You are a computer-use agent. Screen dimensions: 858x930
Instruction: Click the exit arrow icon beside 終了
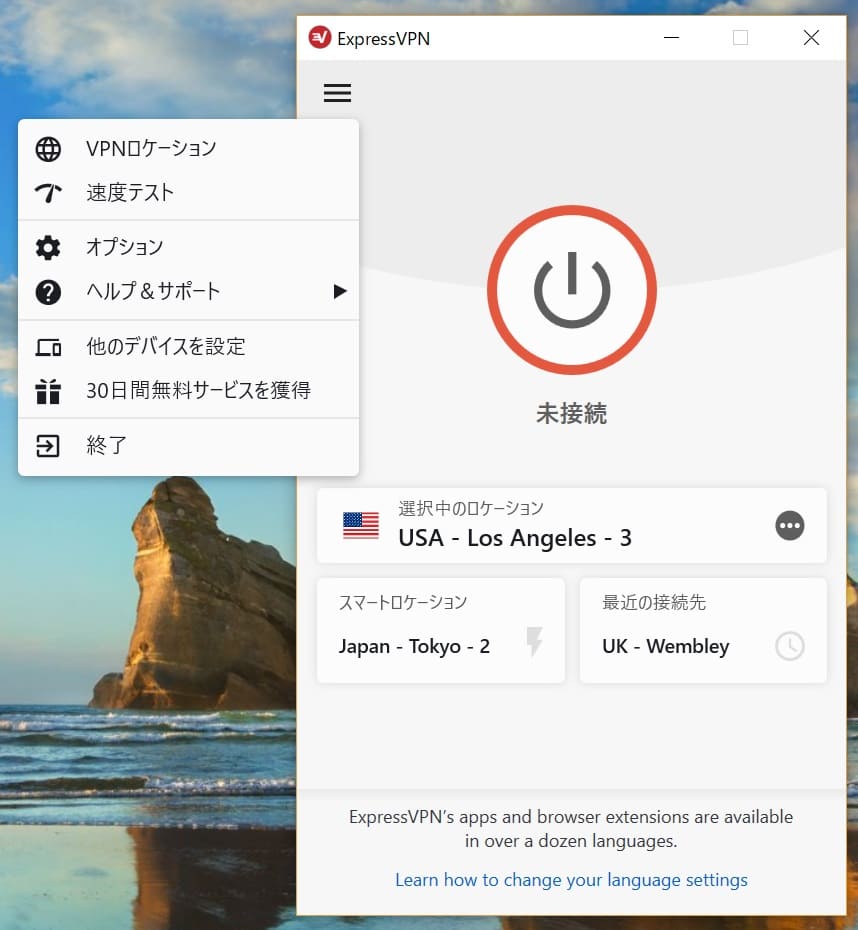click(48, 445)
